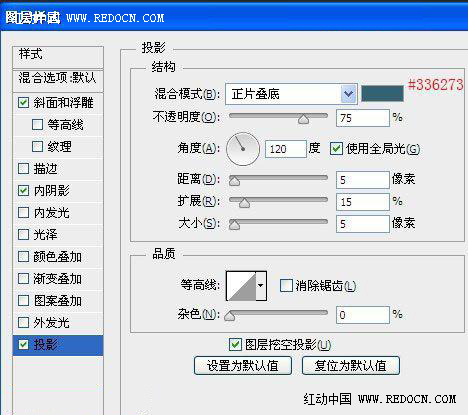This screenshot has width=468, height=415.
Task: Click the 扩展 slider handle
Action: pyautogui.click(x=244, y=202)
